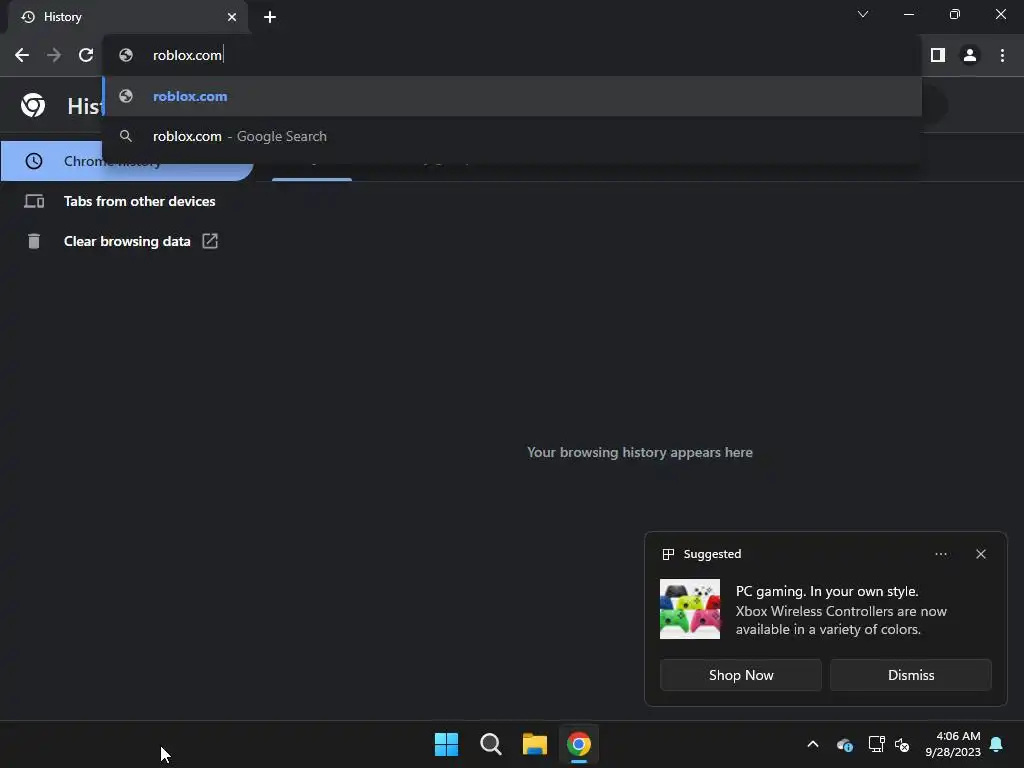
Task: Go back using the browser back arrow
Action: (22, 56)
